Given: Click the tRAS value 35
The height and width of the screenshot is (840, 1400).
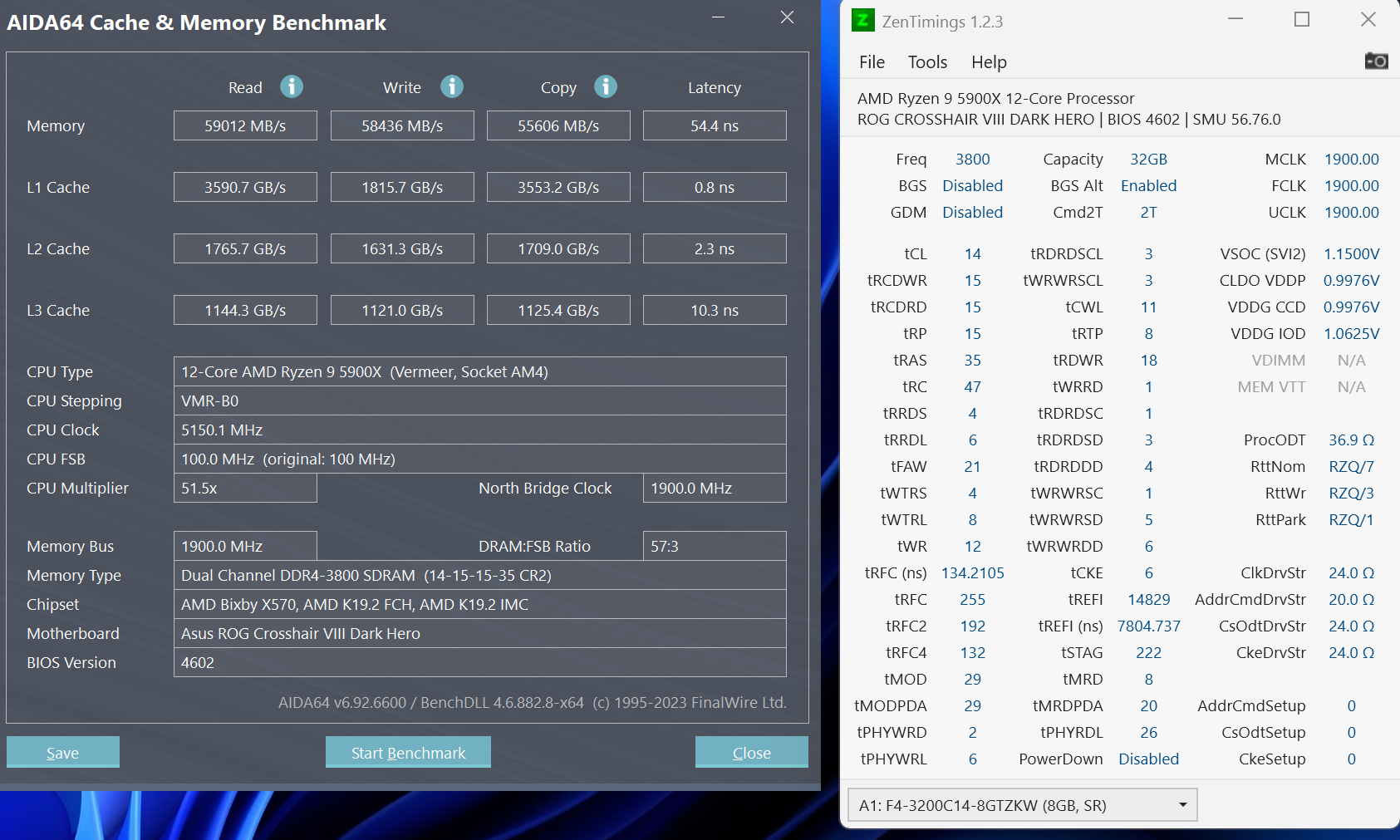Looking at the screenshot, I should coord(972,360).
